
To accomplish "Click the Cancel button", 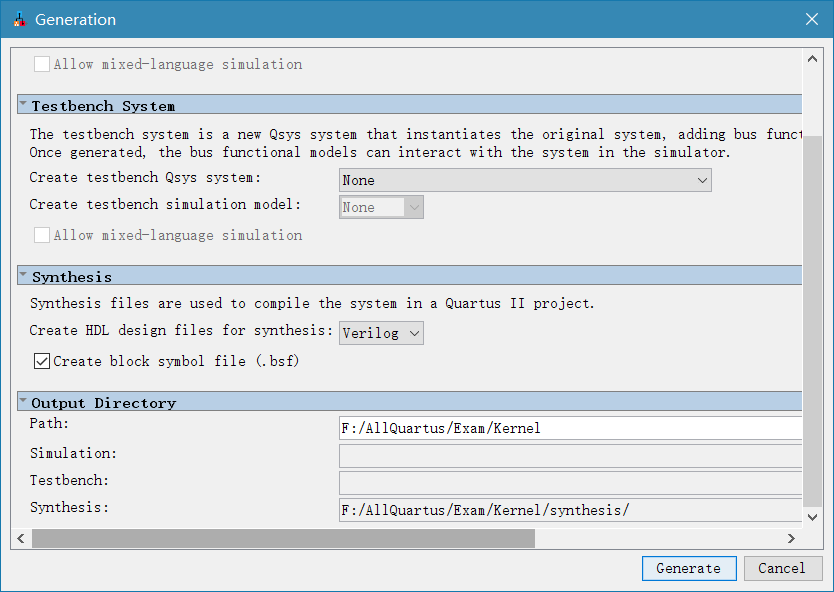I will coord(782,568).
